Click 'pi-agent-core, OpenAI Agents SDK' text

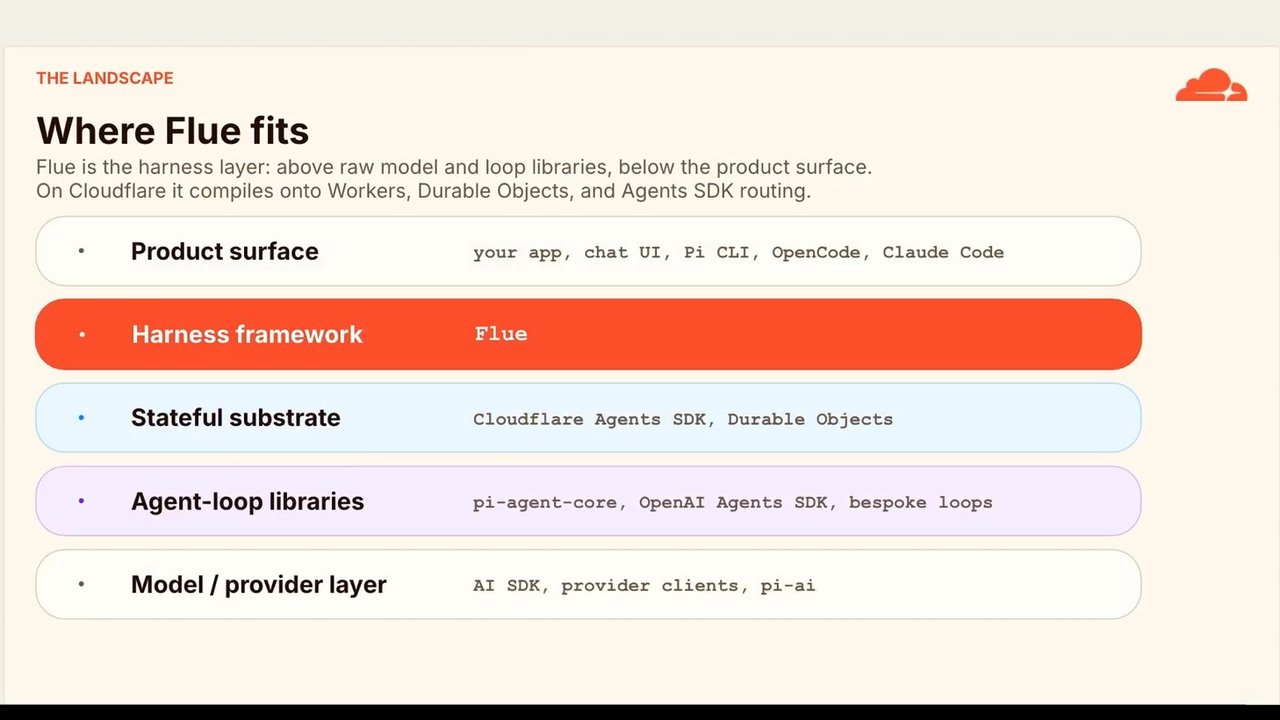(650, 502)
